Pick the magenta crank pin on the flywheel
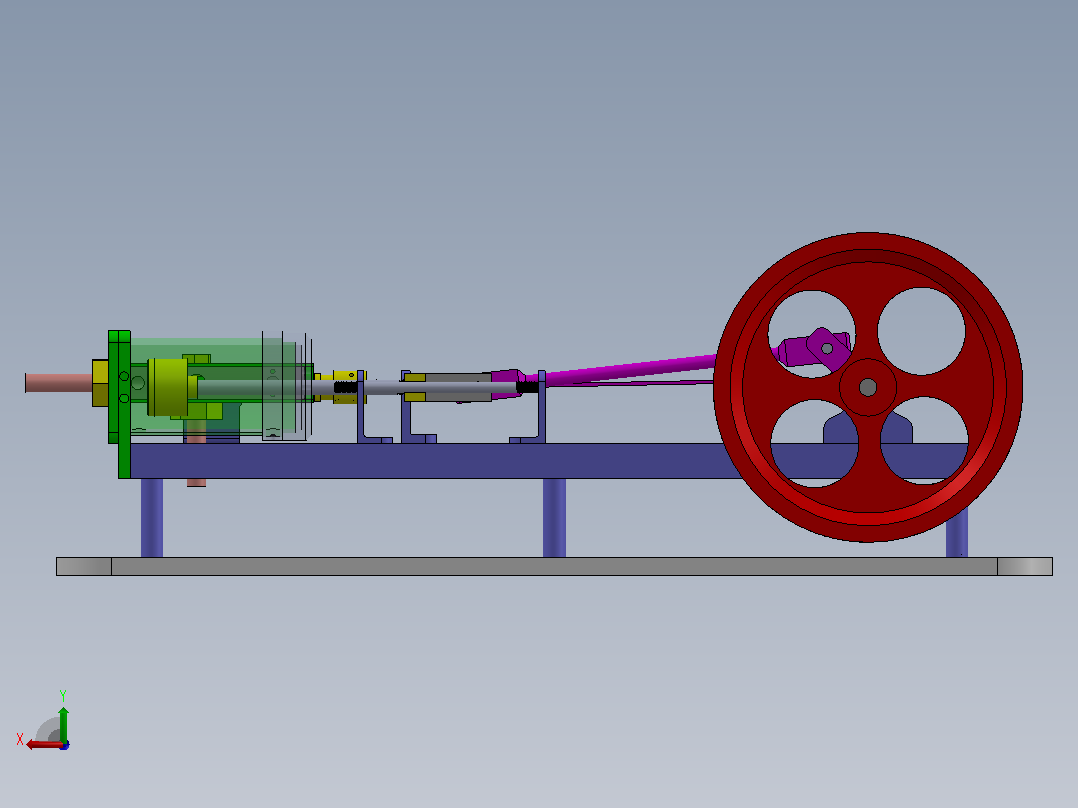This screenshot has height=808, width=1078. click(x=827, y=349)
